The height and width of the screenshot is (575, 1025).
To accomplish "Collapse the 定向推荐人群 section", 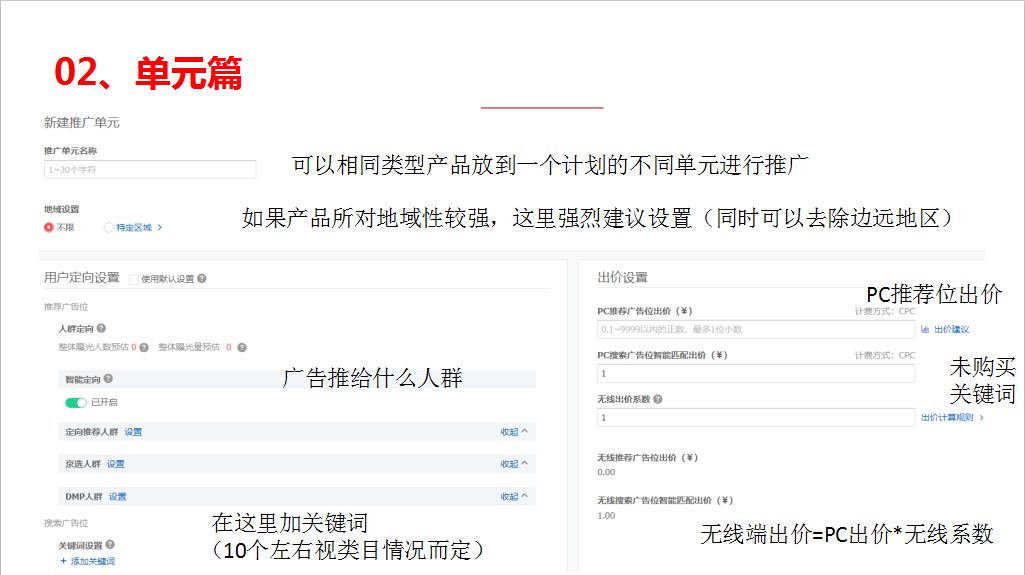I will coord(514,432).
